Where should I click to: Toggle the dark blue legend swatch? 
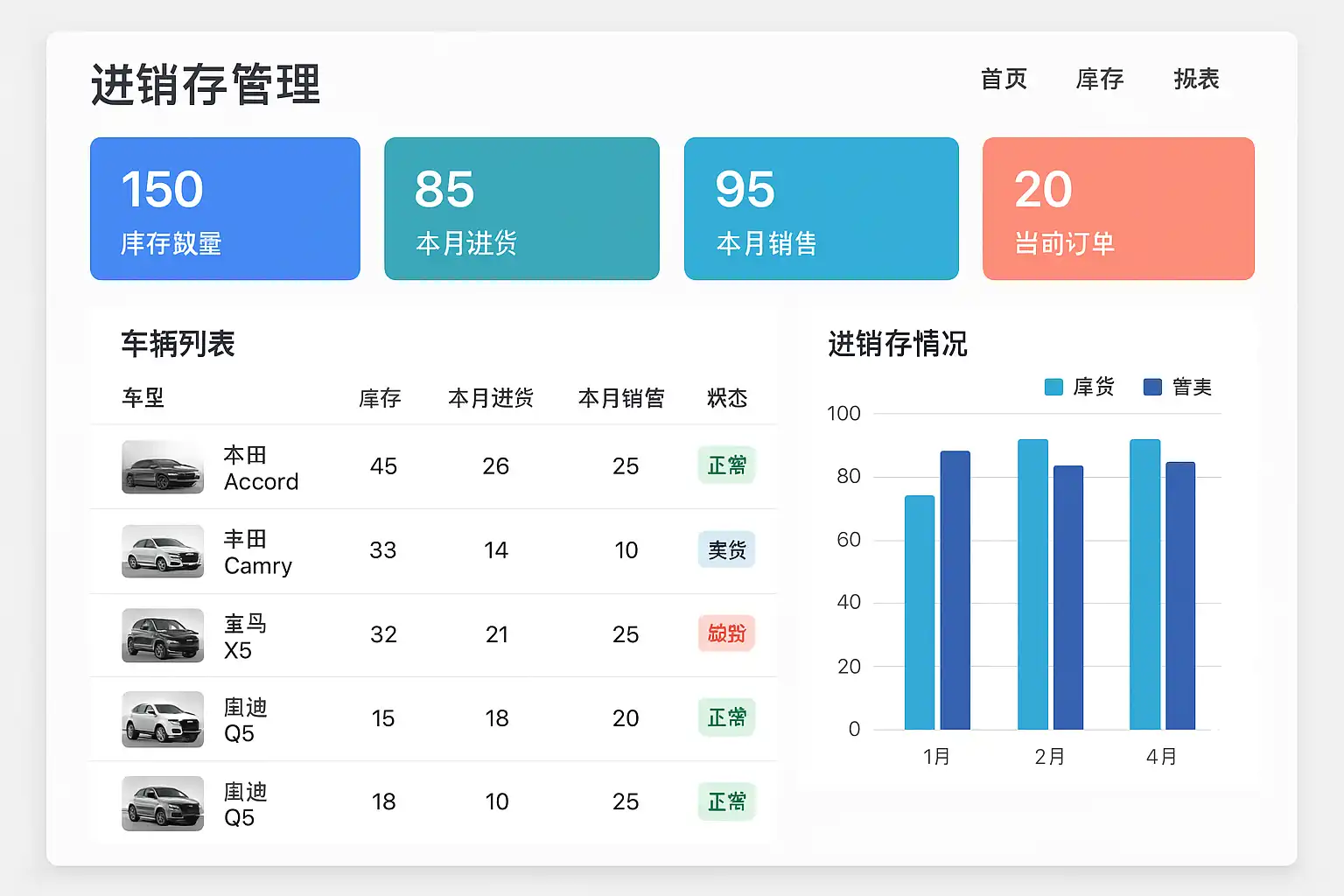tap(1152, 387)
